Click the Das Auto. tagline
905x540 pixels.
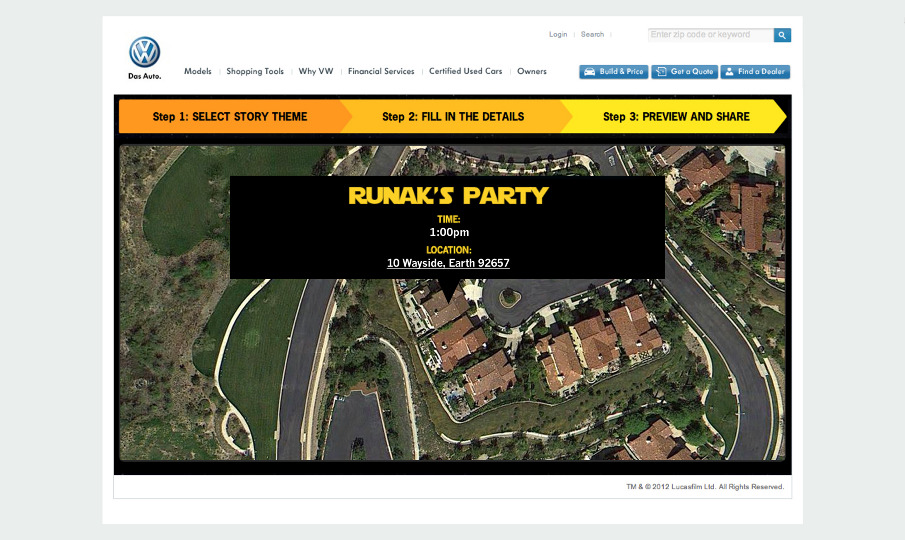[144, 76]
